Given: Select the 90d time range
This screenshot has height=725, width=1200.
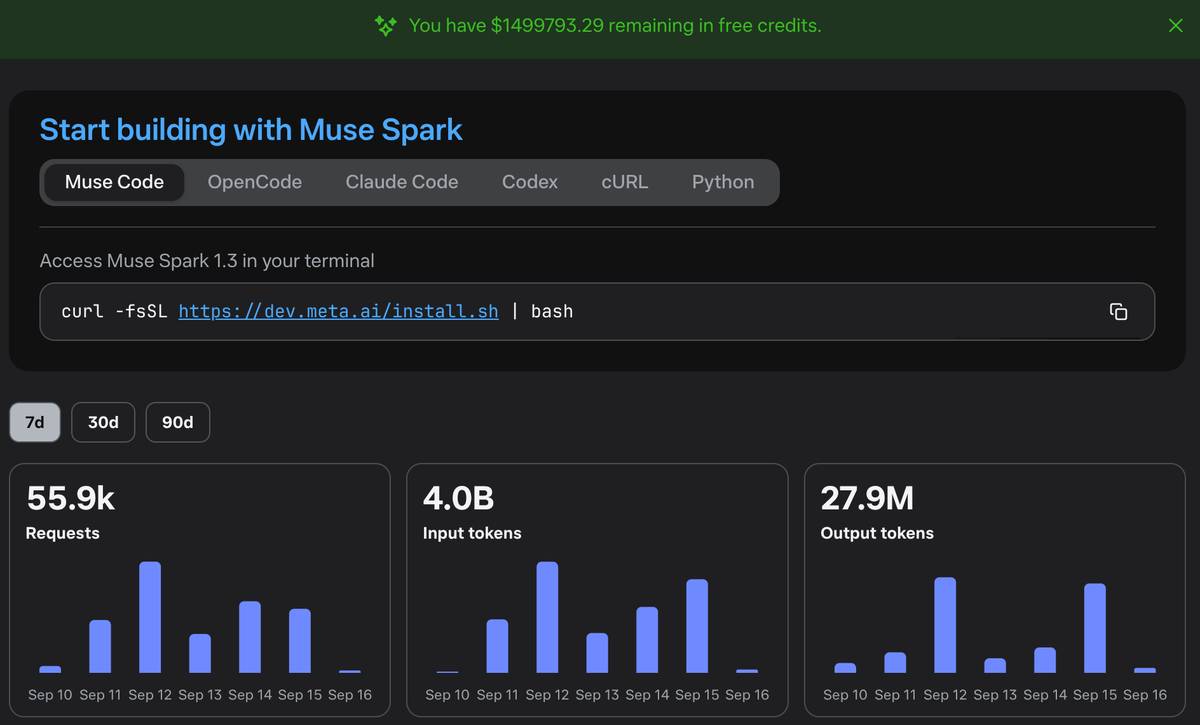Looking at the screenshot, I should pos(178,422).
